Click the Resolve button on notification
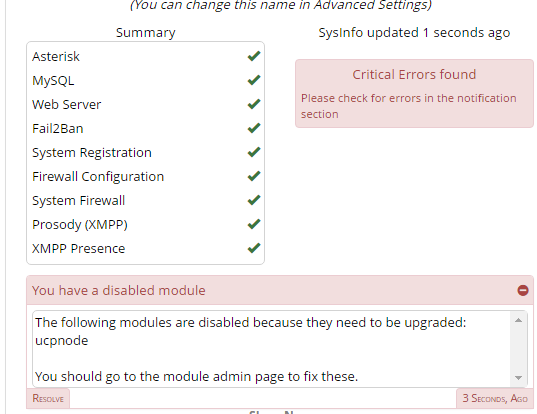Screen dimensions: 537x414 [x=48, y=398]
